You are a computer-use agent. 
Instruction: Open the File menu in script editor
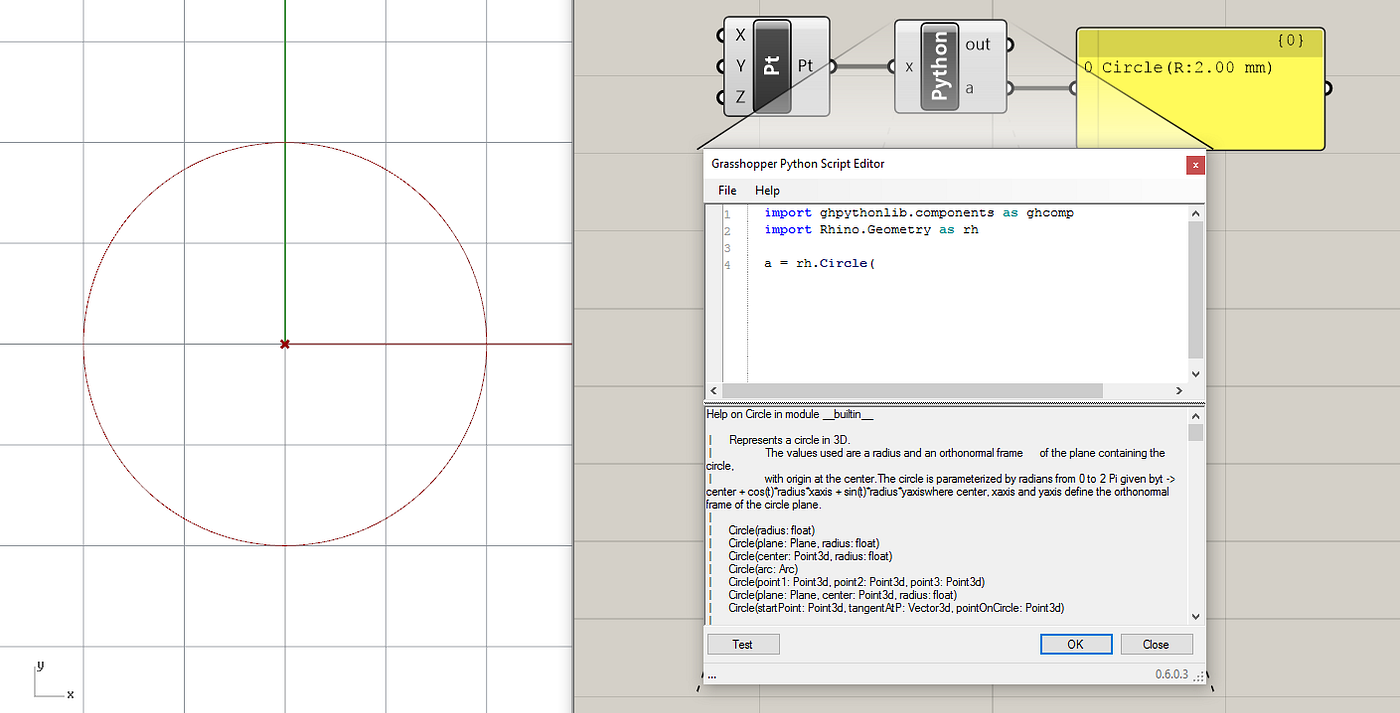(726, 190)
